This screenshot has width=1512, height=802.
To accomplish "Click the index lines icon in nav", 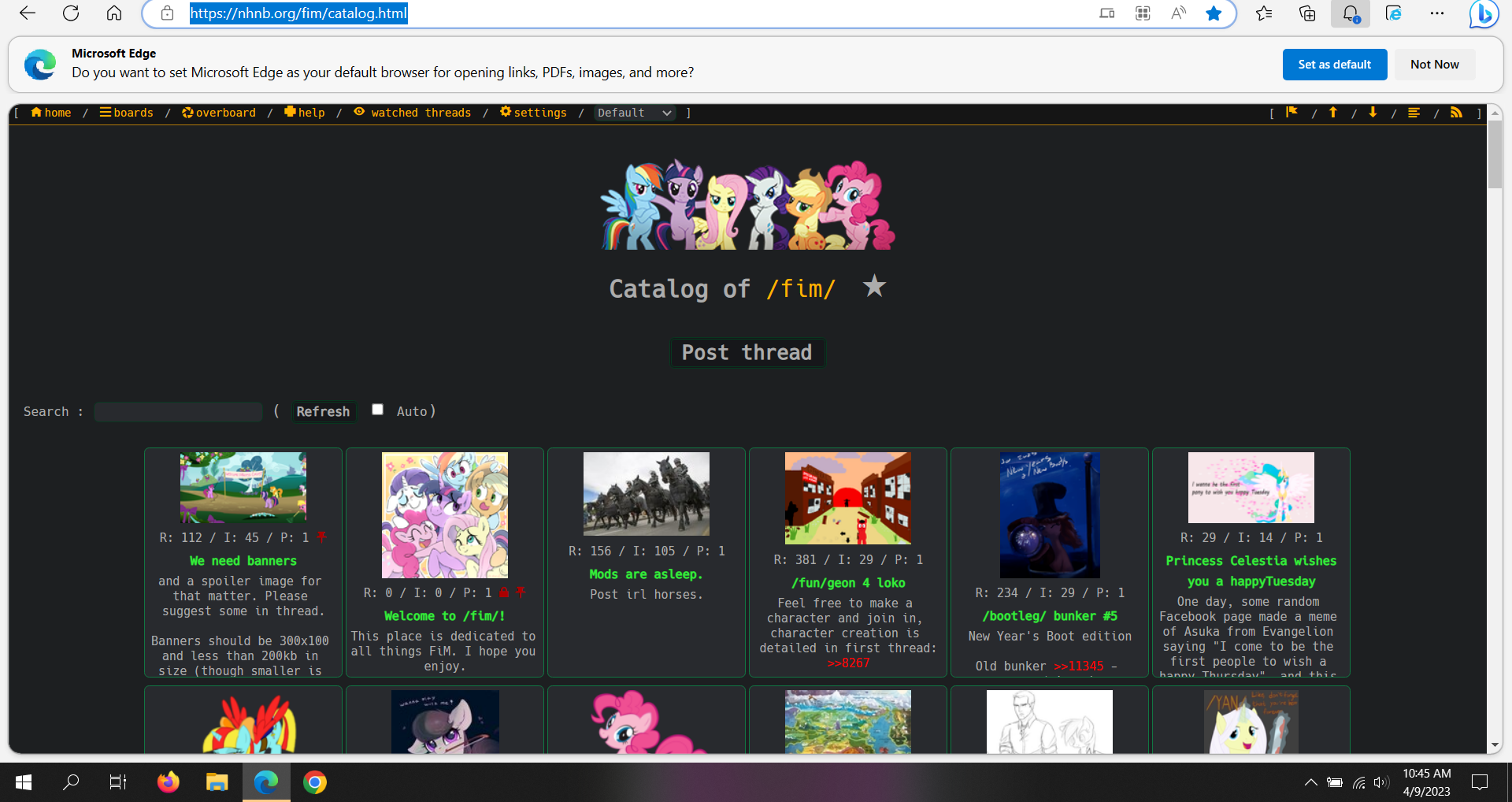I will click(x=1414, y=113).
